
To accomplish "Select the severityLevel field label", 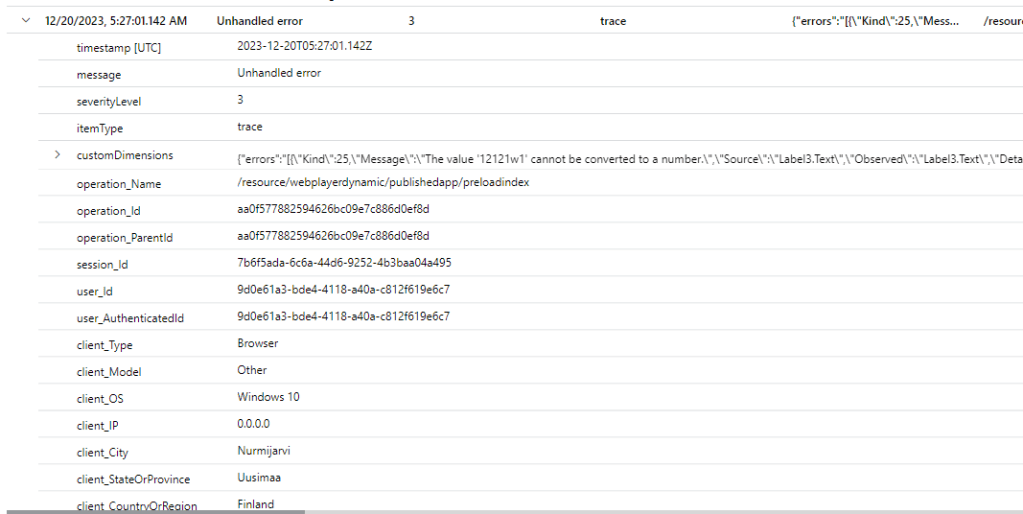I will [x=107, y=102].
